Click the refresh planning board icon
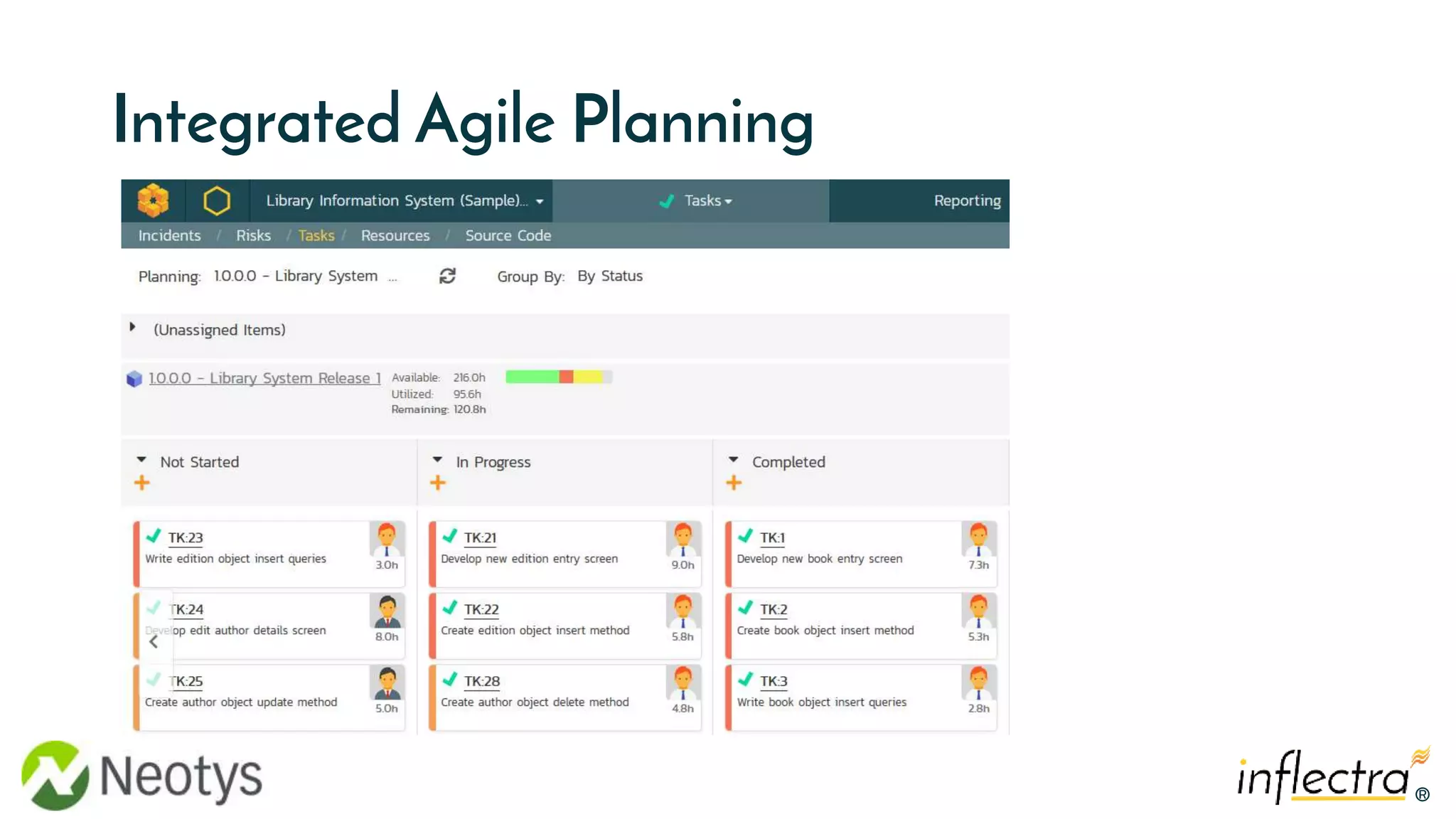Image resolution: width=1456 pixels, height=819 pixels. [447, 276]
